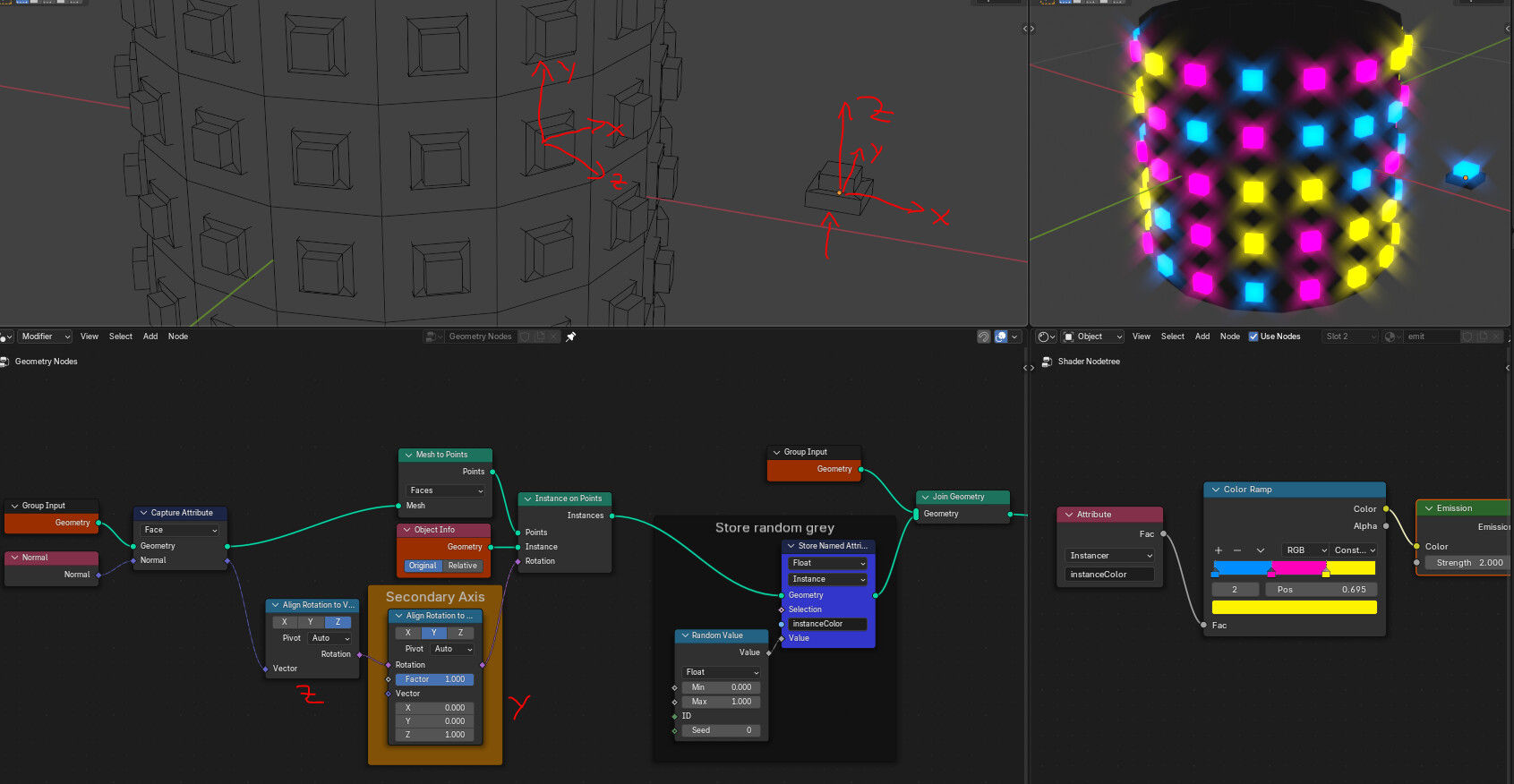Image resolution: width=1514 pixels, height=784 pixels.
Task: Select the magenta color stop marker
Action: (1271, 573)
